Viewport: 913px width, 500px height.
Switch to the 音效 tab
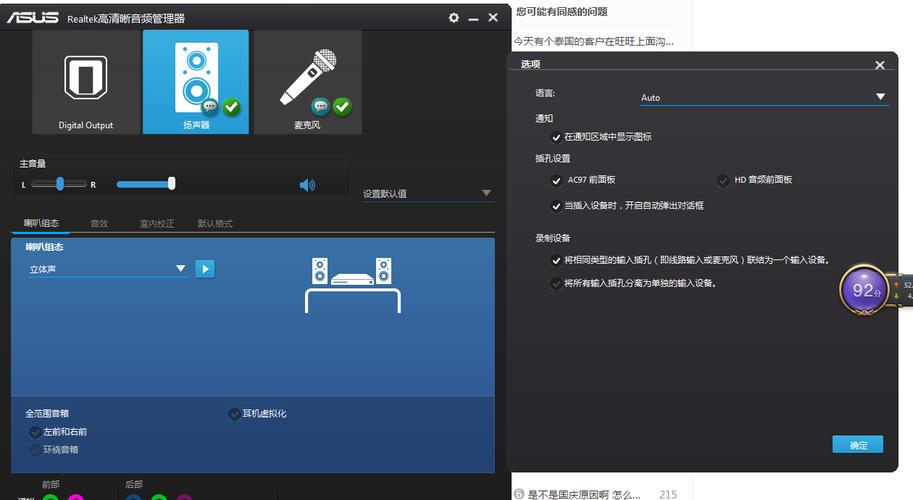pyautogui.click(x=99, y=224)
